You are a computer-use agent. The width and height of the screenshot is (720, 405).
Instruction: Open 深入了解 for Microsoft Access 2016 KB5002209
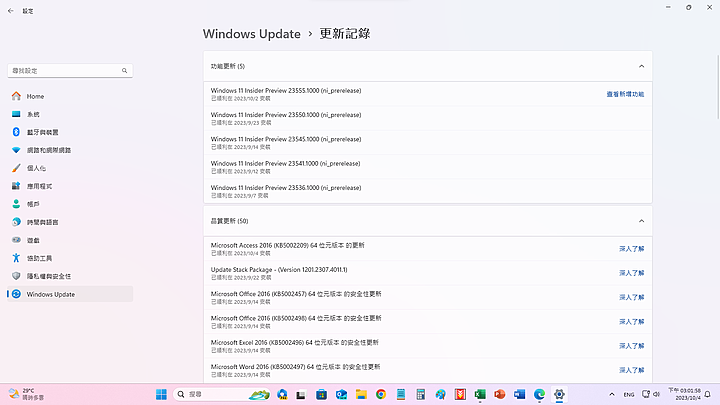[x=631, y=249]
